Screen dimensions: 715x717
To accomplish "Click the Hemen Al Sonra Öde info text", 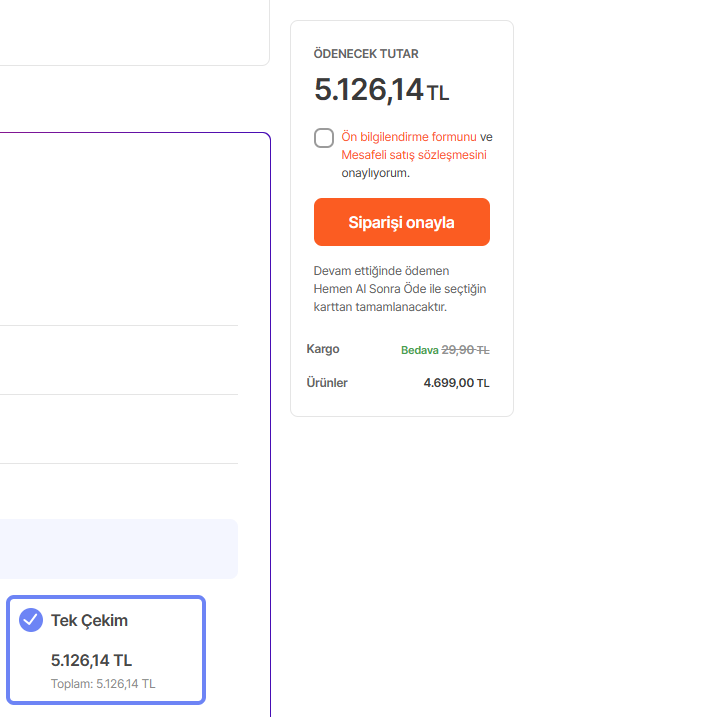I will pyautogui.click(x=399, y=289).
